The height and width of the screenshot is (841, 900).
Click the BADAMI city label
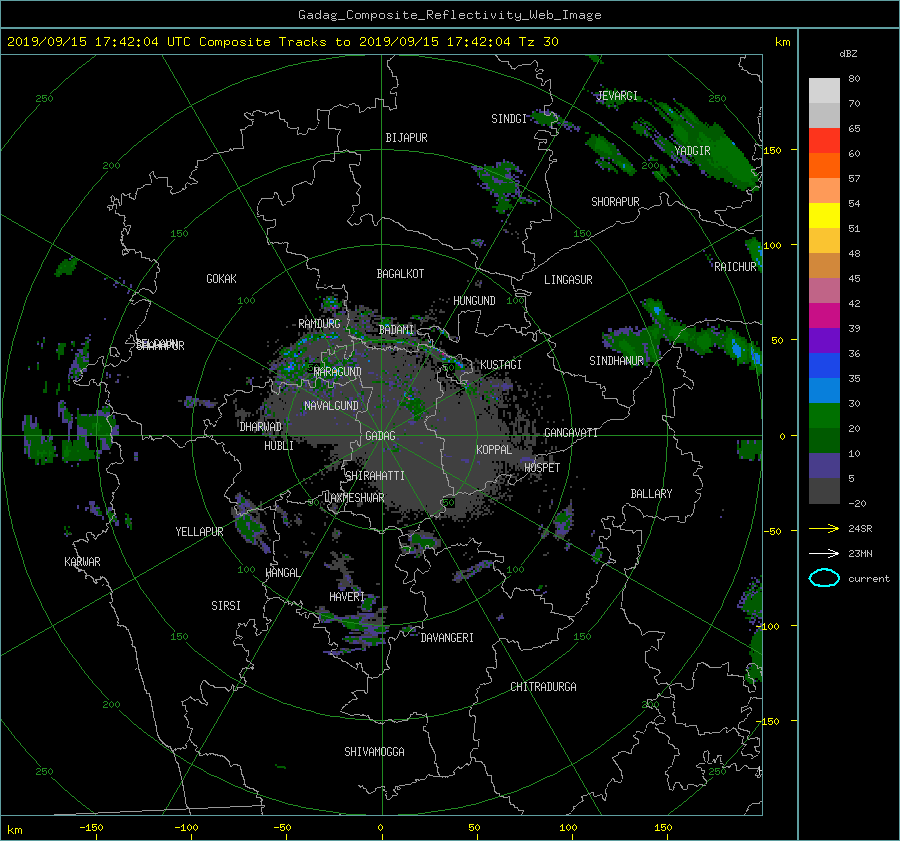396,330
